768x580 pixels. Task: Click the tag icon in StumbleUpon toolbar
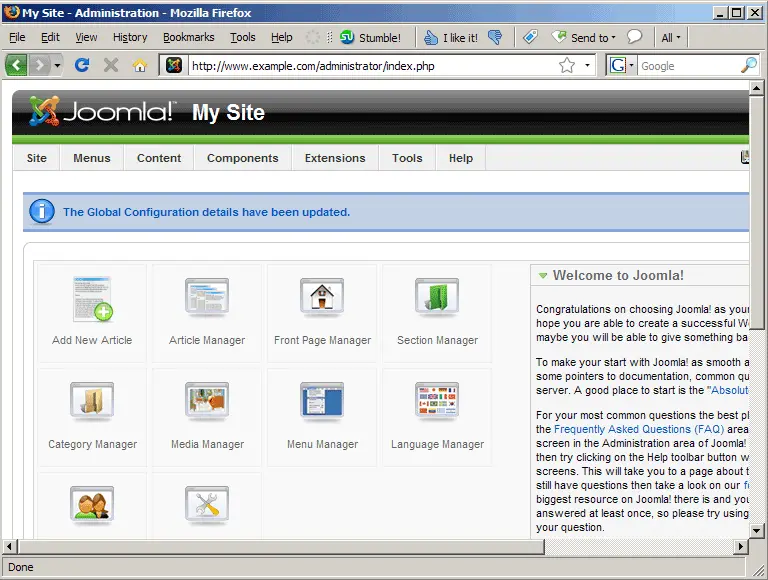530,37
